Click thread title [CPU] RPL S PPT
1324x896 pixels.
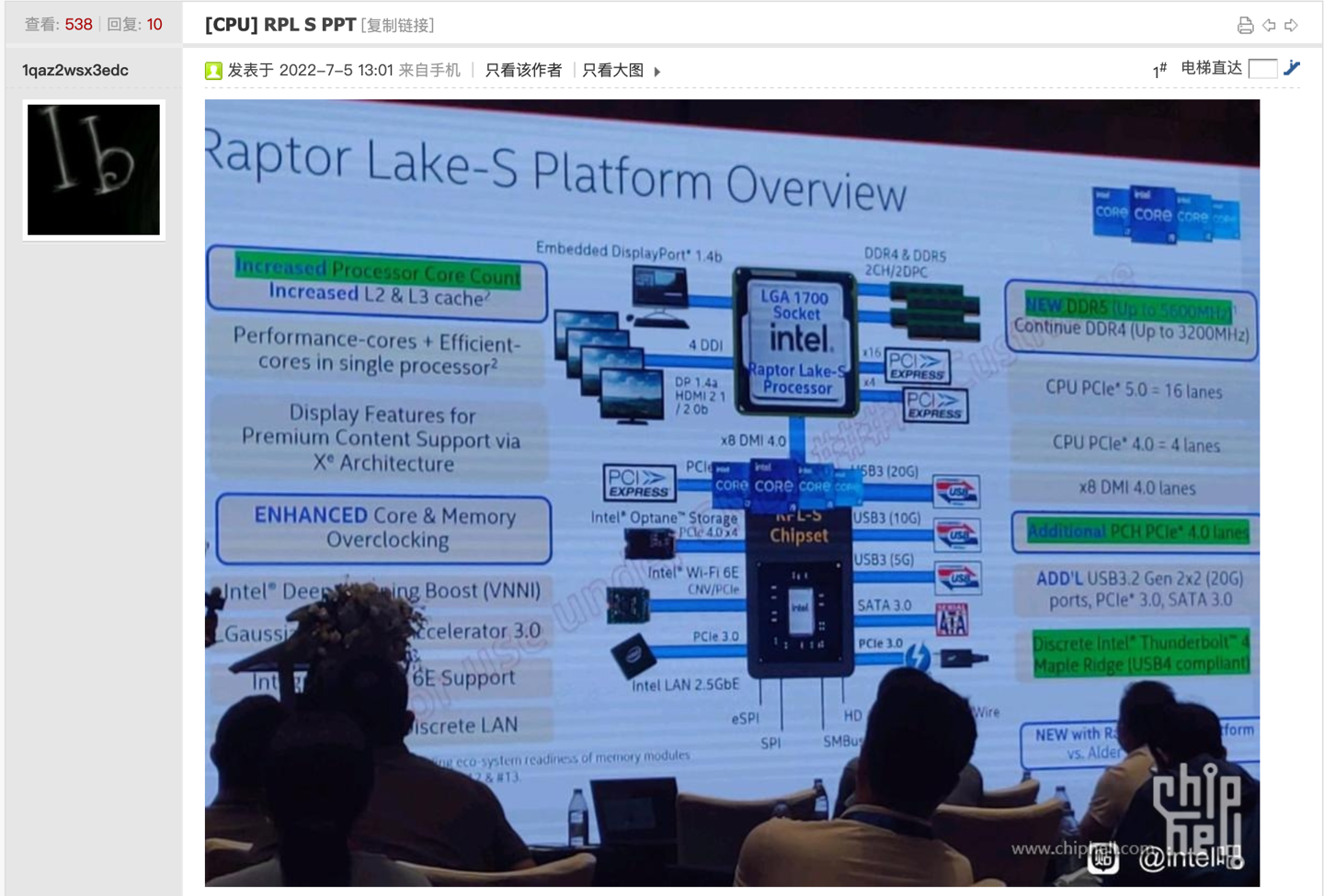(280, 25)
